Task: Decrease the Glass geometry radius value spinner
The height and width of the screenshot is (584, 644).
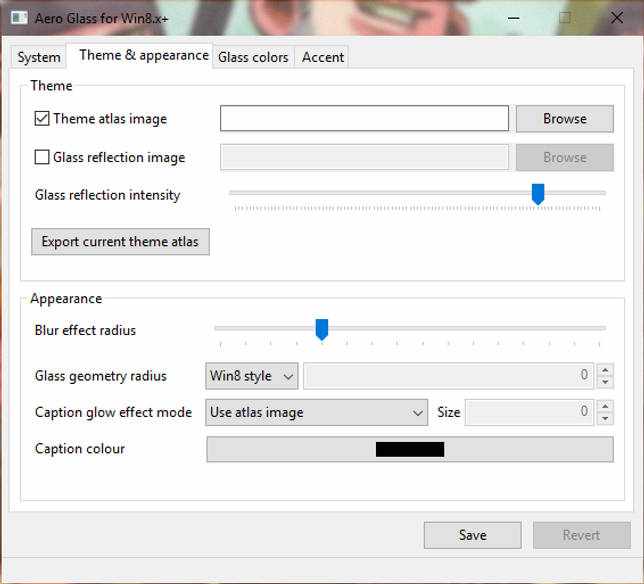Action: (x=605, y=382)
